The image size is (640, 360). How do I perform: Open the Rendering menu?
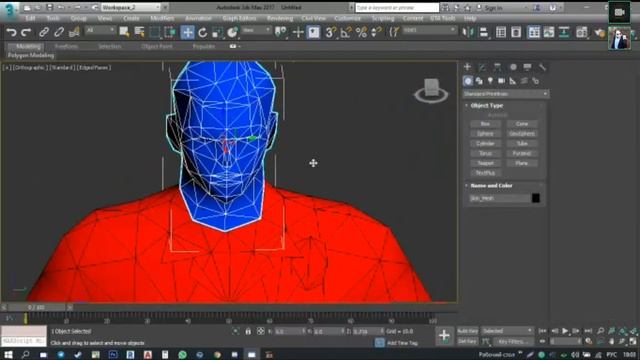coord(280,18)
